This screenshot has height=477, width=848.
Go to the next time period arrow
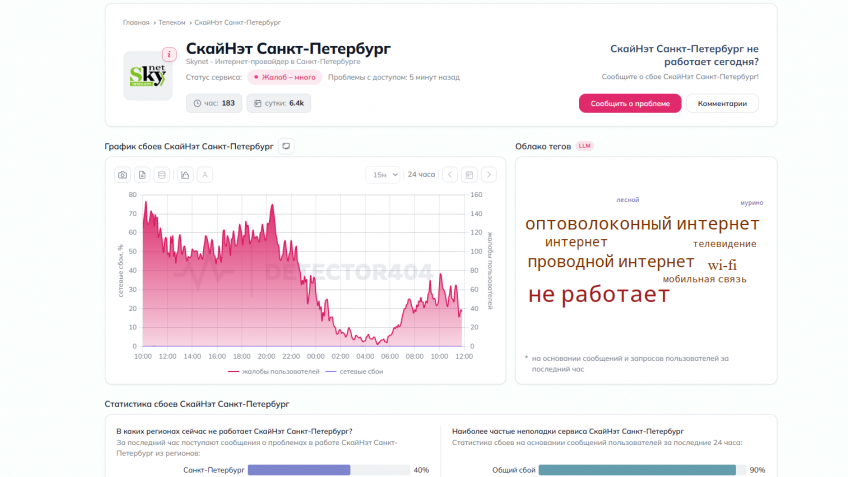coord(489,175)
